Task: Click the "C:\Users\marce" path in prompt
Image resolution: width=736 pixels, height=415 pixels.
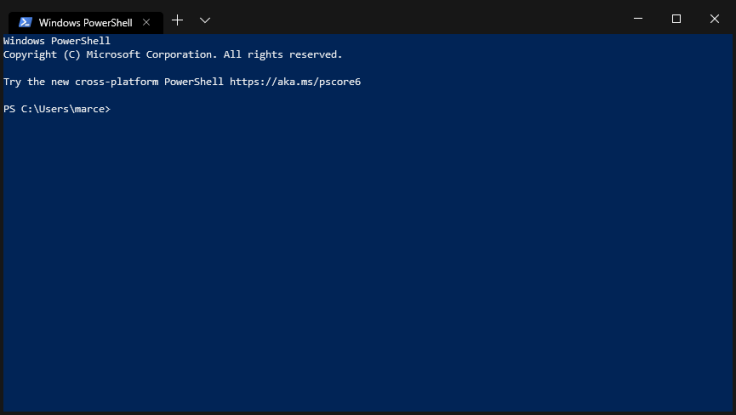Action: point(63,109)
